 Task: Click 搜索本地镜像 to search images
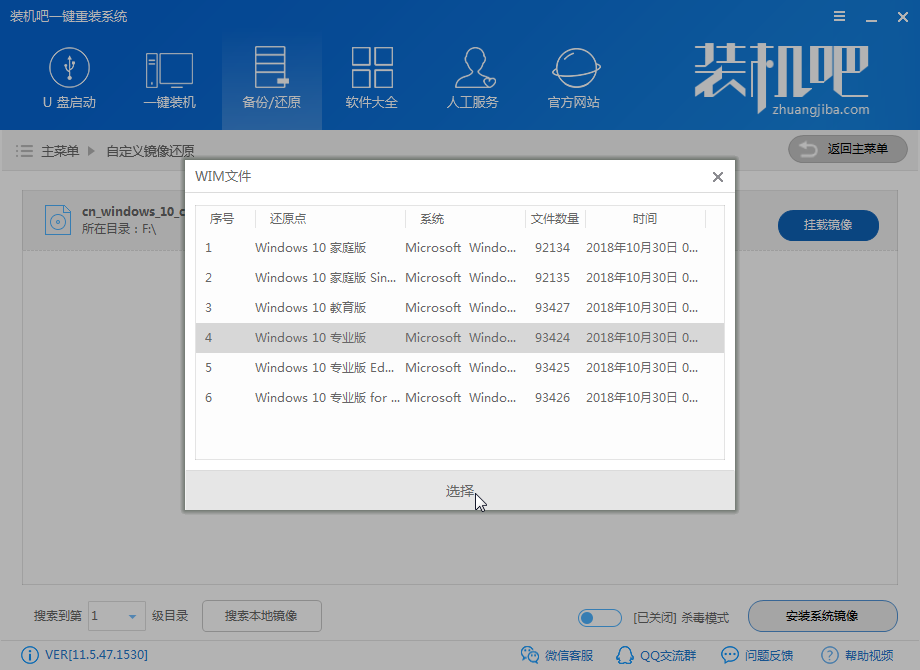coord(261,616)
